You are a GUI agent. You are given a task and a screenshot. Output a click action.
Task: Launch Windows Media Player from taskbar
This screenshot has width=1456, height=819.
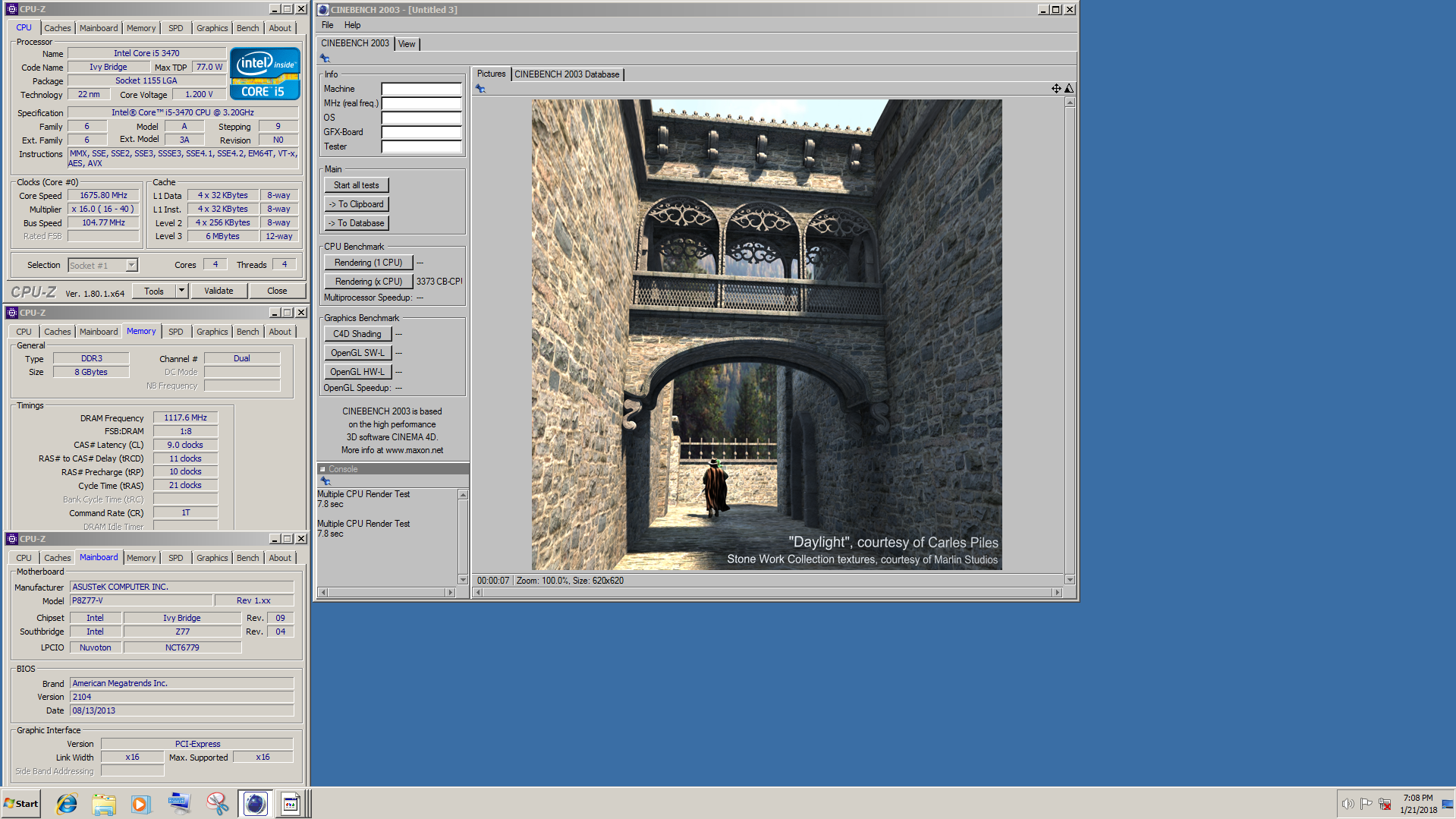[141, 804]
